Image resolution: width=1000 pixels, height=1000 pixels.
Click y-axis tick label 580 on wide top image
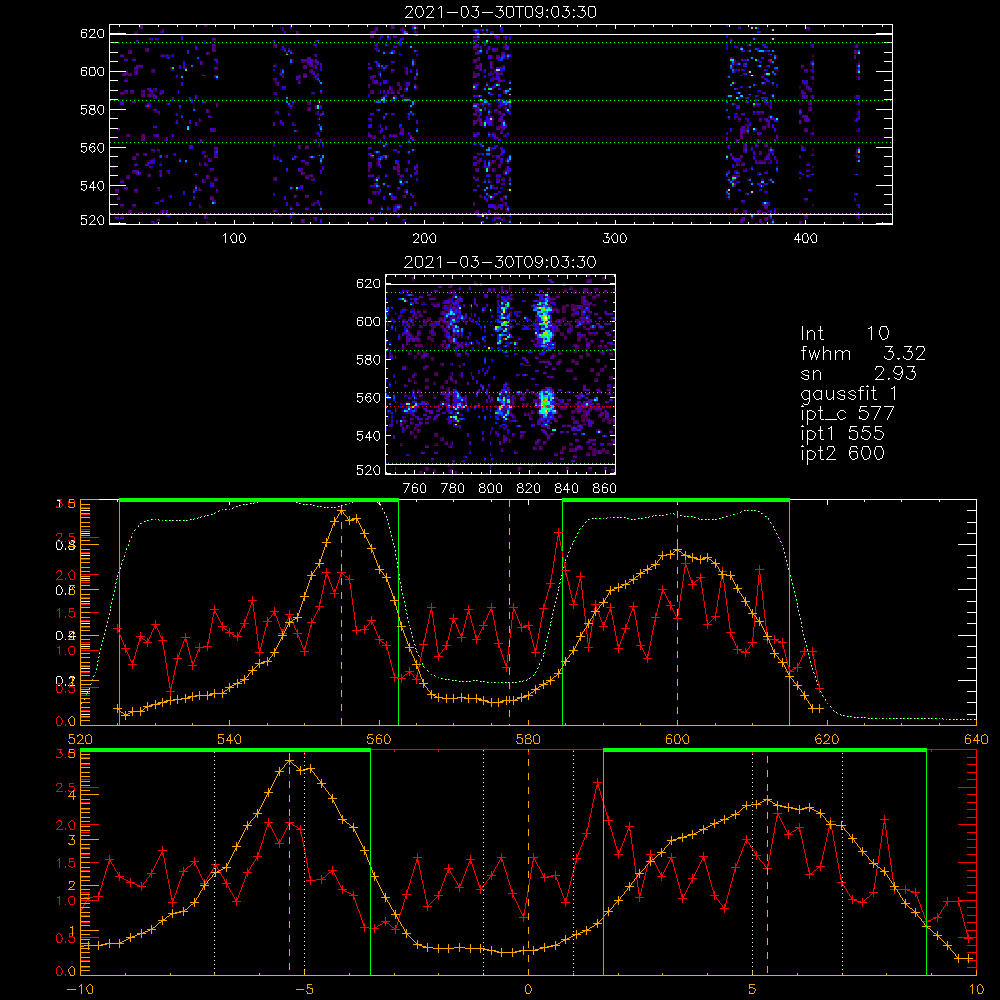click(92, 110)
